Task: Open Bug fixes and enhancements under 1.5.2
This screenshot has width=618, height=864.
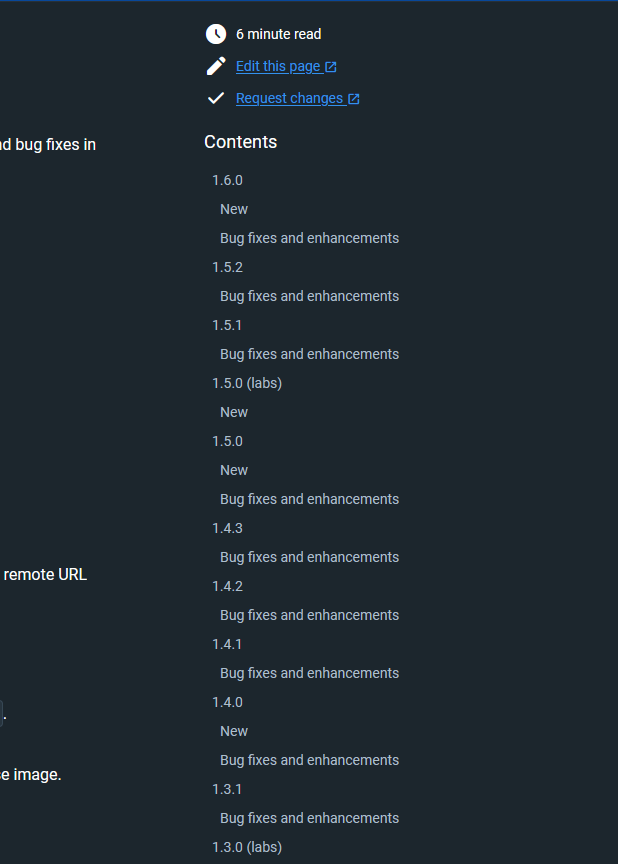Action: (x=309, y=296)
